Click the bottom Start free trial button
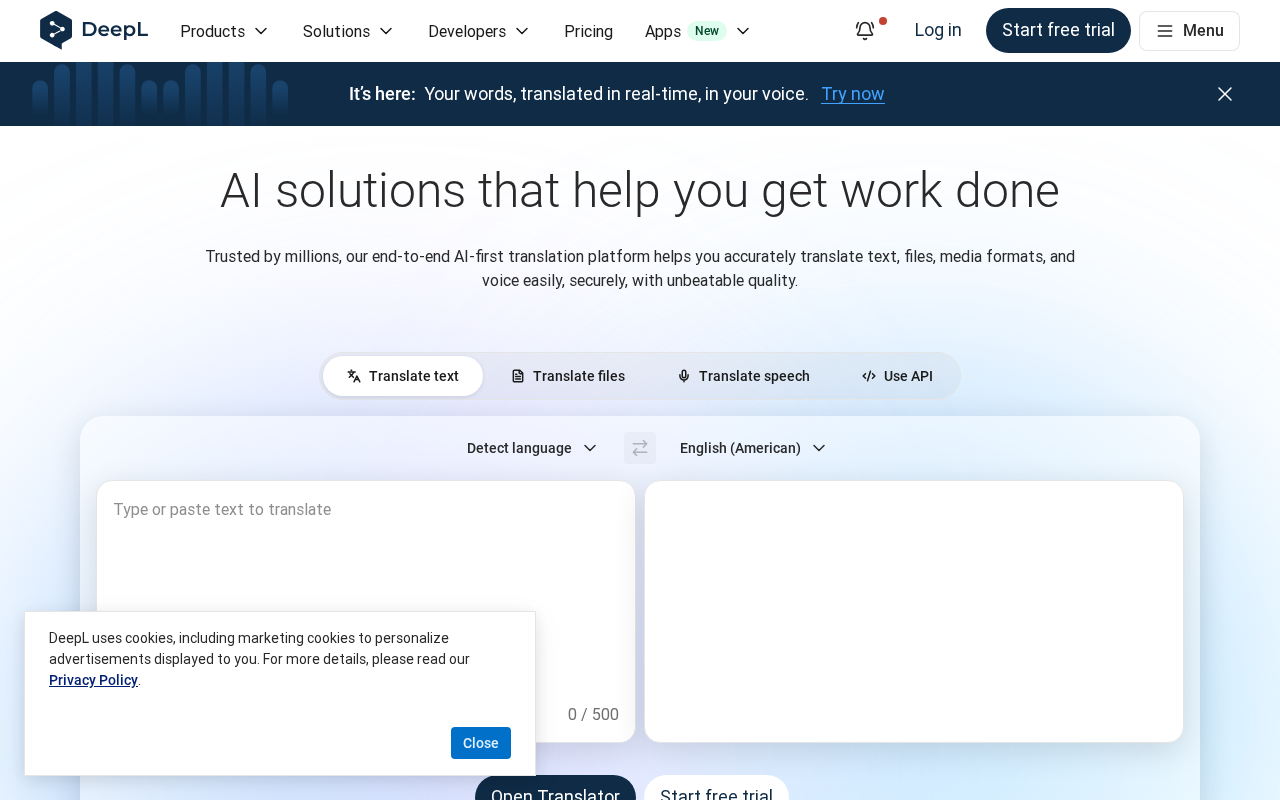 [x=716, y=789]
